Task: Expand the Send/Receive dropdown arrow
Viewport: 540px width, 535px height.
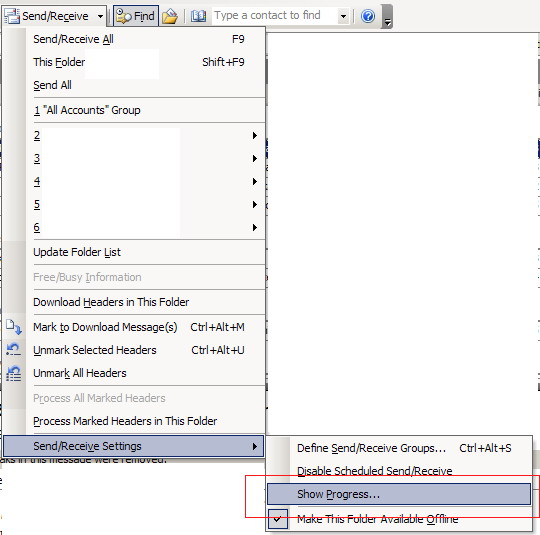Action: click(100, 16)
